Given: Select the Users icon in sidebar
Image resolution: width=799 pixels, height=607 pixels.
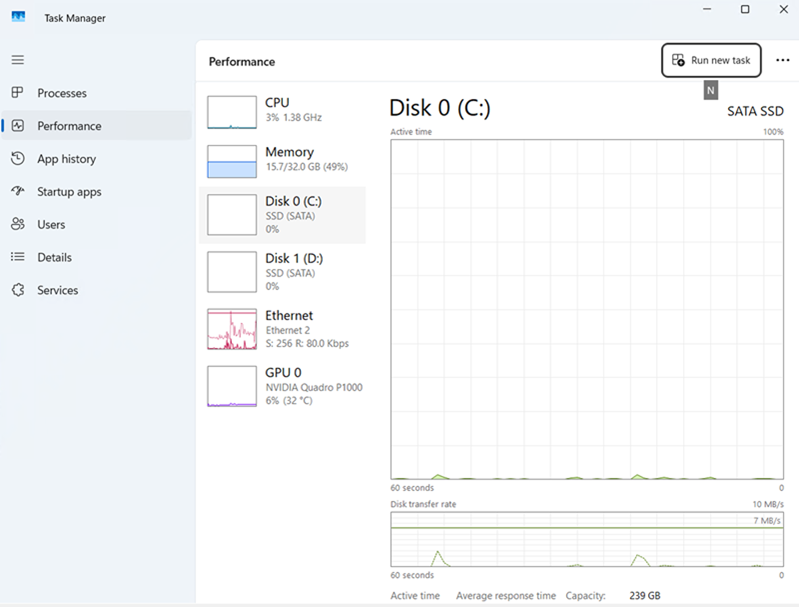Looking at the screenshot, I should 17,225.
